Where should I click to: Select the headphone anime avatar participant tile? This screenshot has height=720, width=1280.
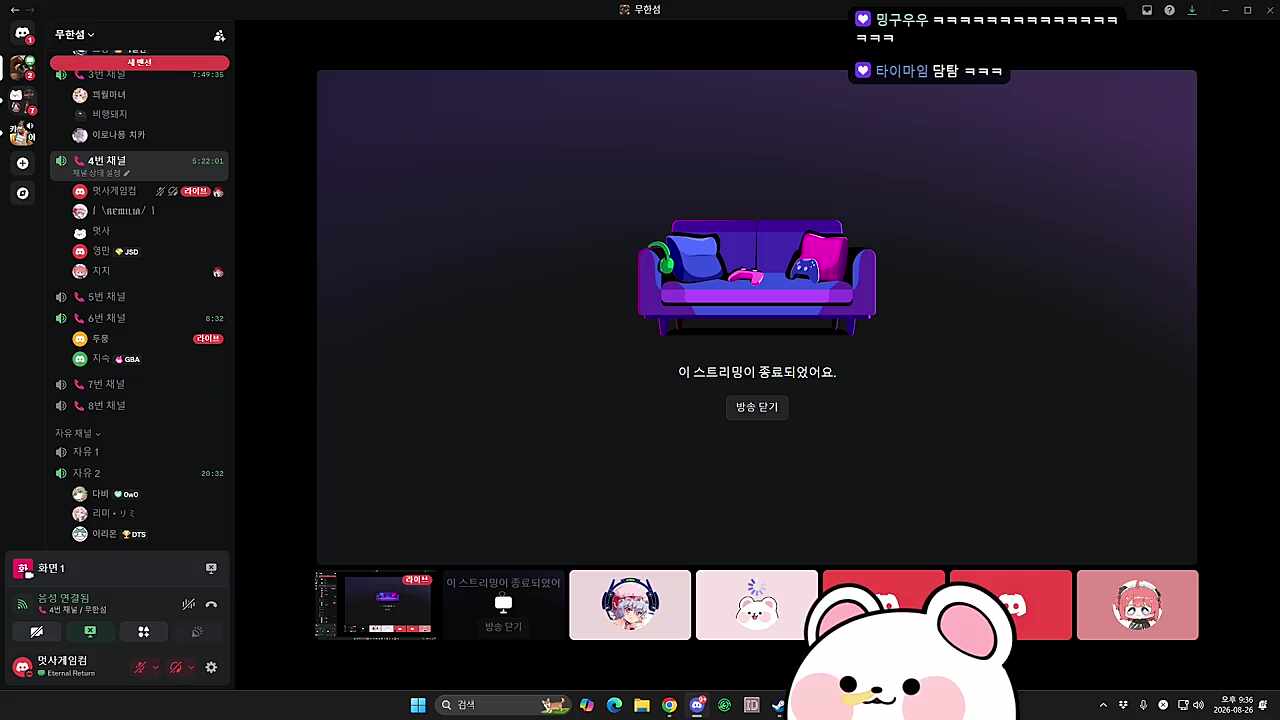coord(630,605)
